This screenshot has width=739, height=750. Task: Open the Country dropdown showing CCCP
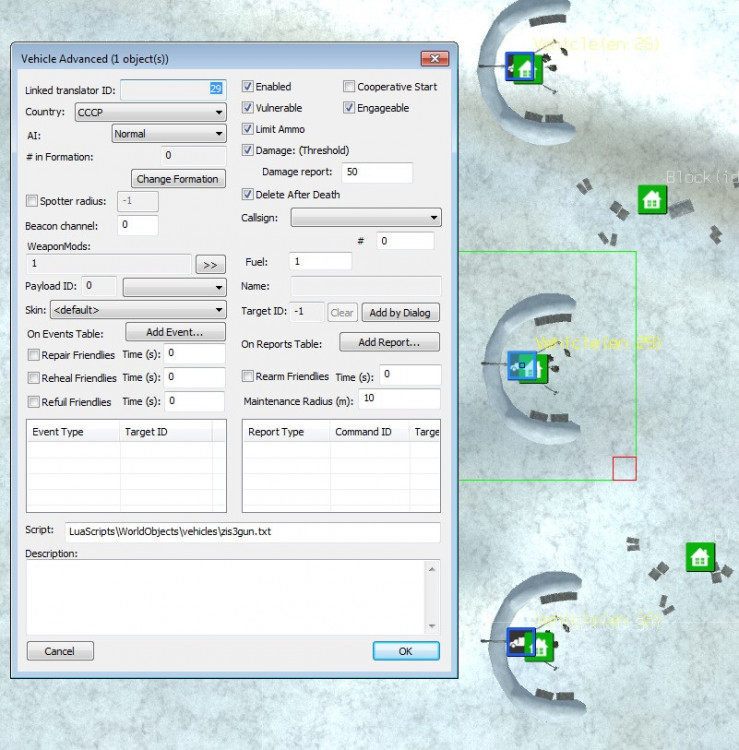[x=149, y=113]
